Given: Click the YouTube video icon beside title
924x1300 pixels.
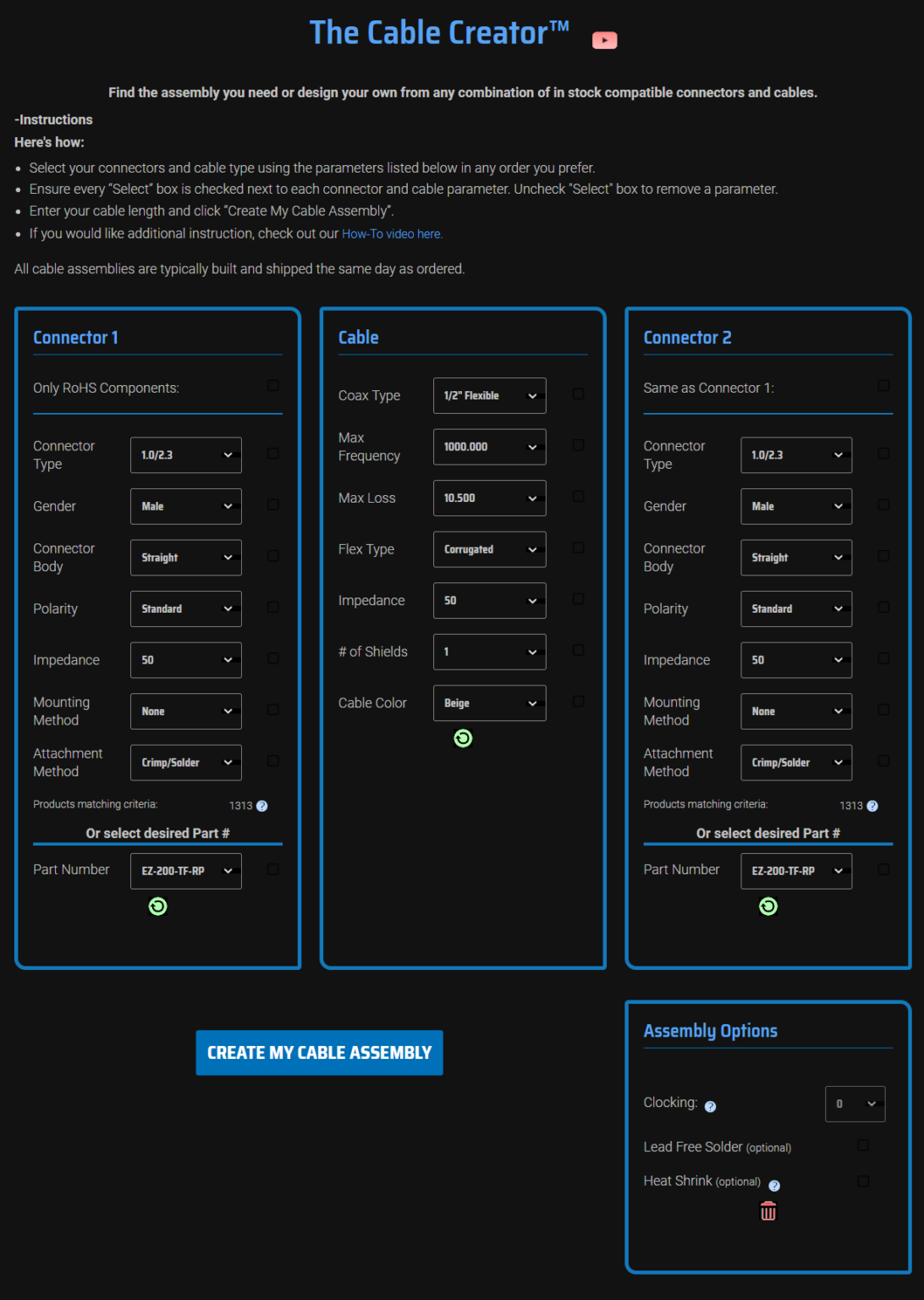Looking at the screenshot, I should pyautogui.click(x=604, y=40).
